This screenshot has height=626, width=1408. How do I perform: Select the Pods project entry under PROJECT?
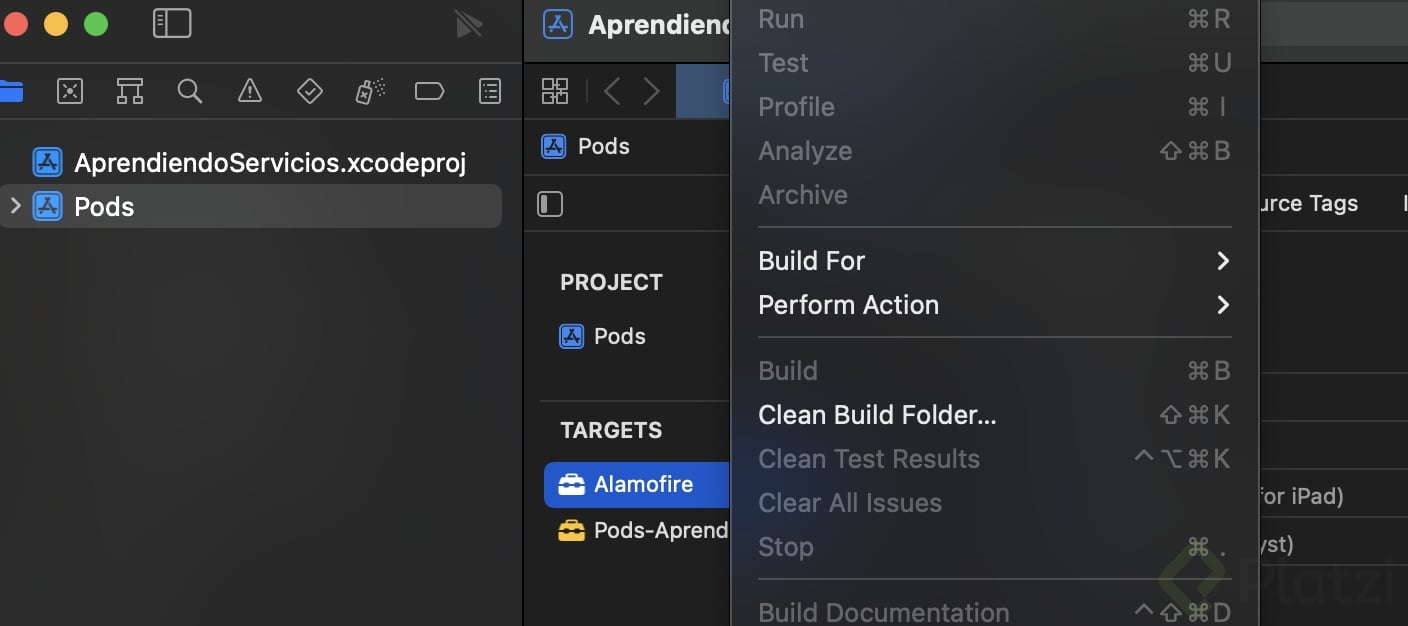pyautogui.click(x=619, y=336)
